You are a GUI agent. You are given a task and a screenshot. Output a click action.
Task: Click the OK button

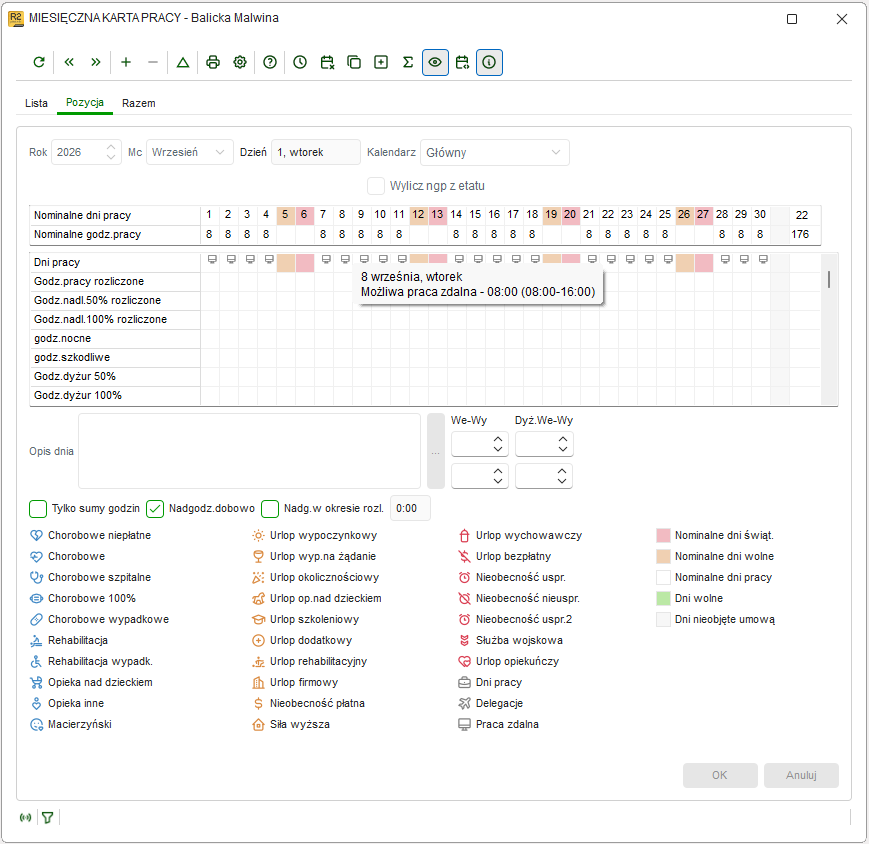[720, 775]
